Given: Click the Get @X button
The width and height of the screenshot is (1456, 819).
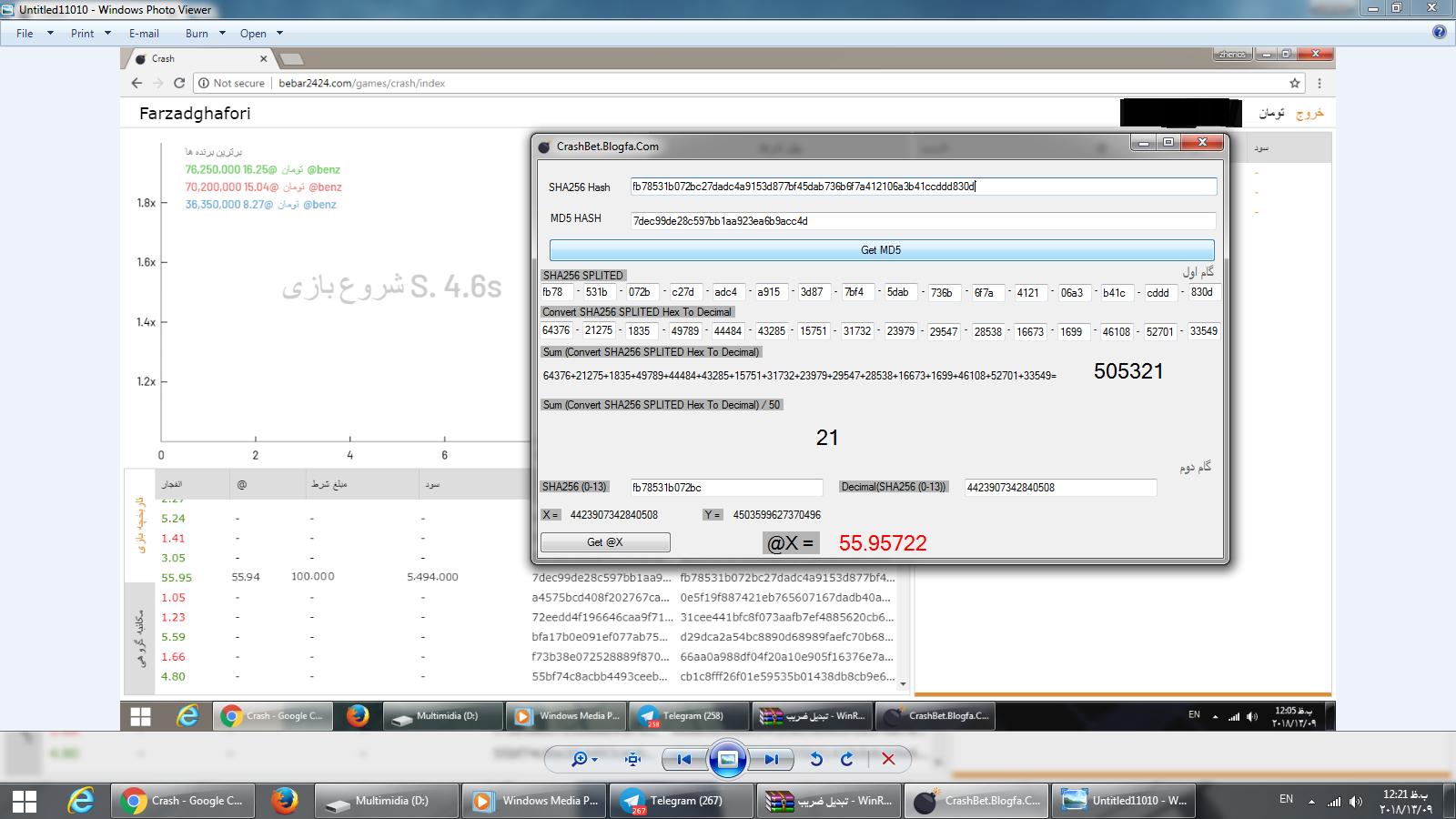Looking at the screenshot, I should [x=605, y=542].
